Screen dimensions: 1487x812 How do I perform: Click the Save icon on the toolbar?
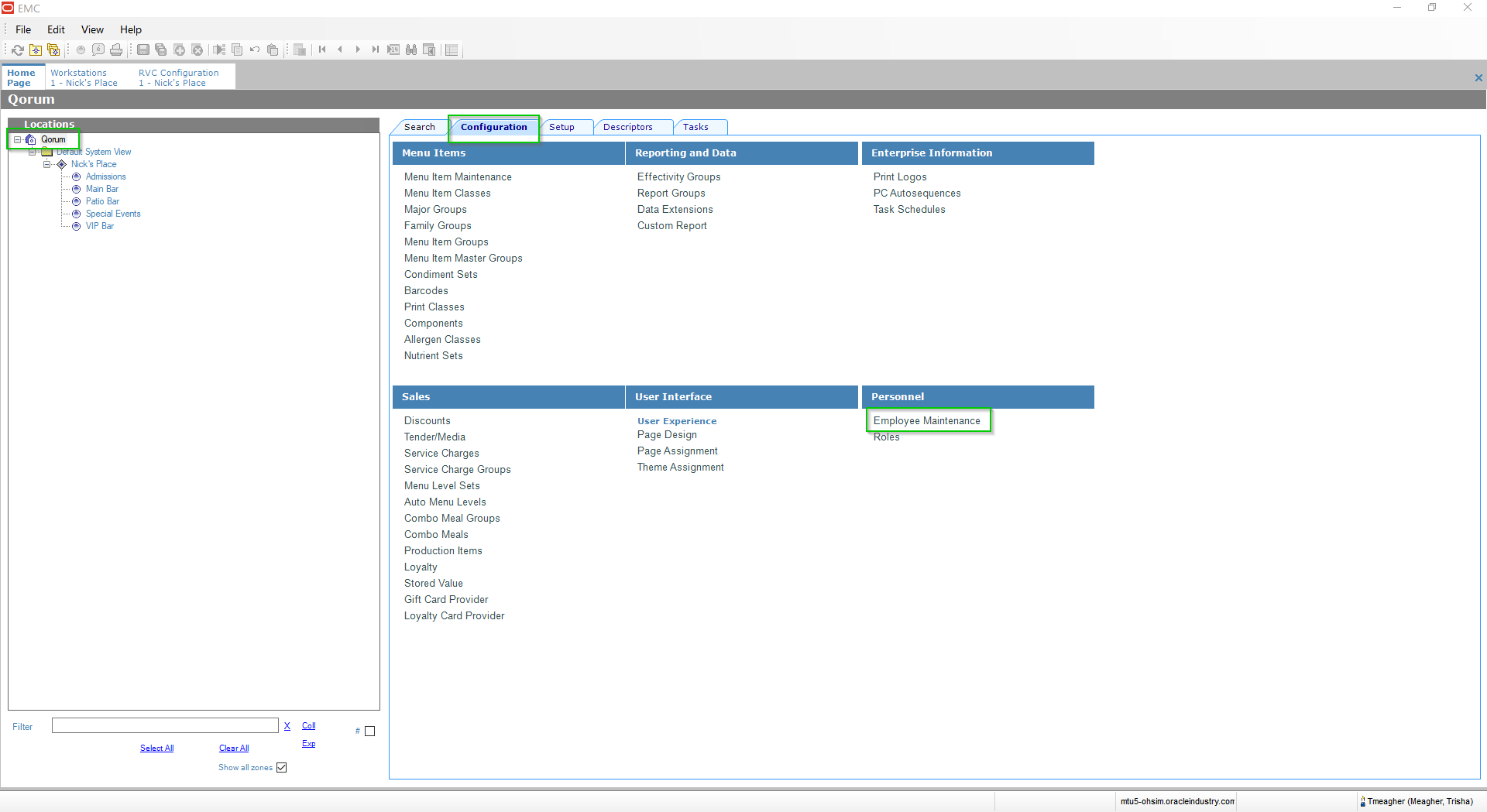[143, 50]
